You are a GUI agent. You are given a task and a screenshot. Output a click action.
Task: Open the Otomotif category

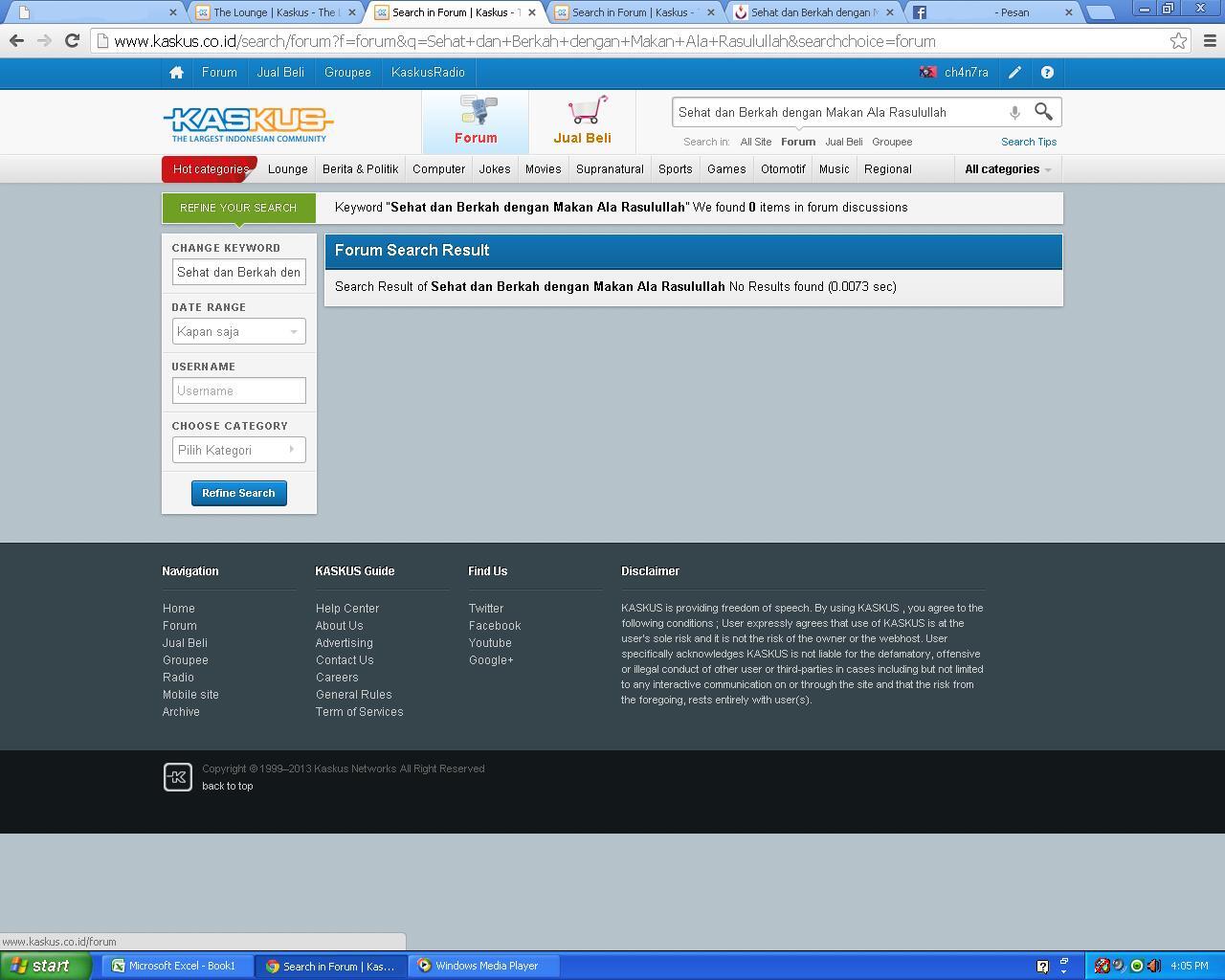tap(783, 169)
